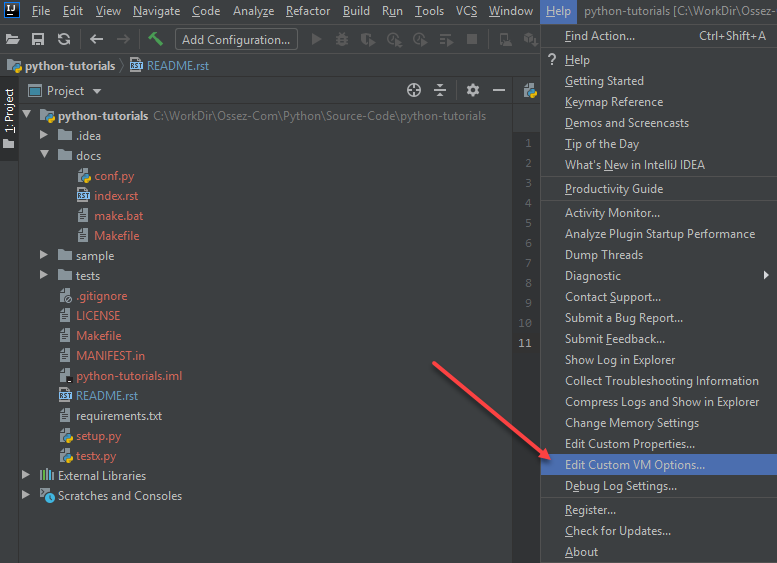This screenshot has width=777, height=563.
Task: Select requirements.txt file
Action: 119,416
